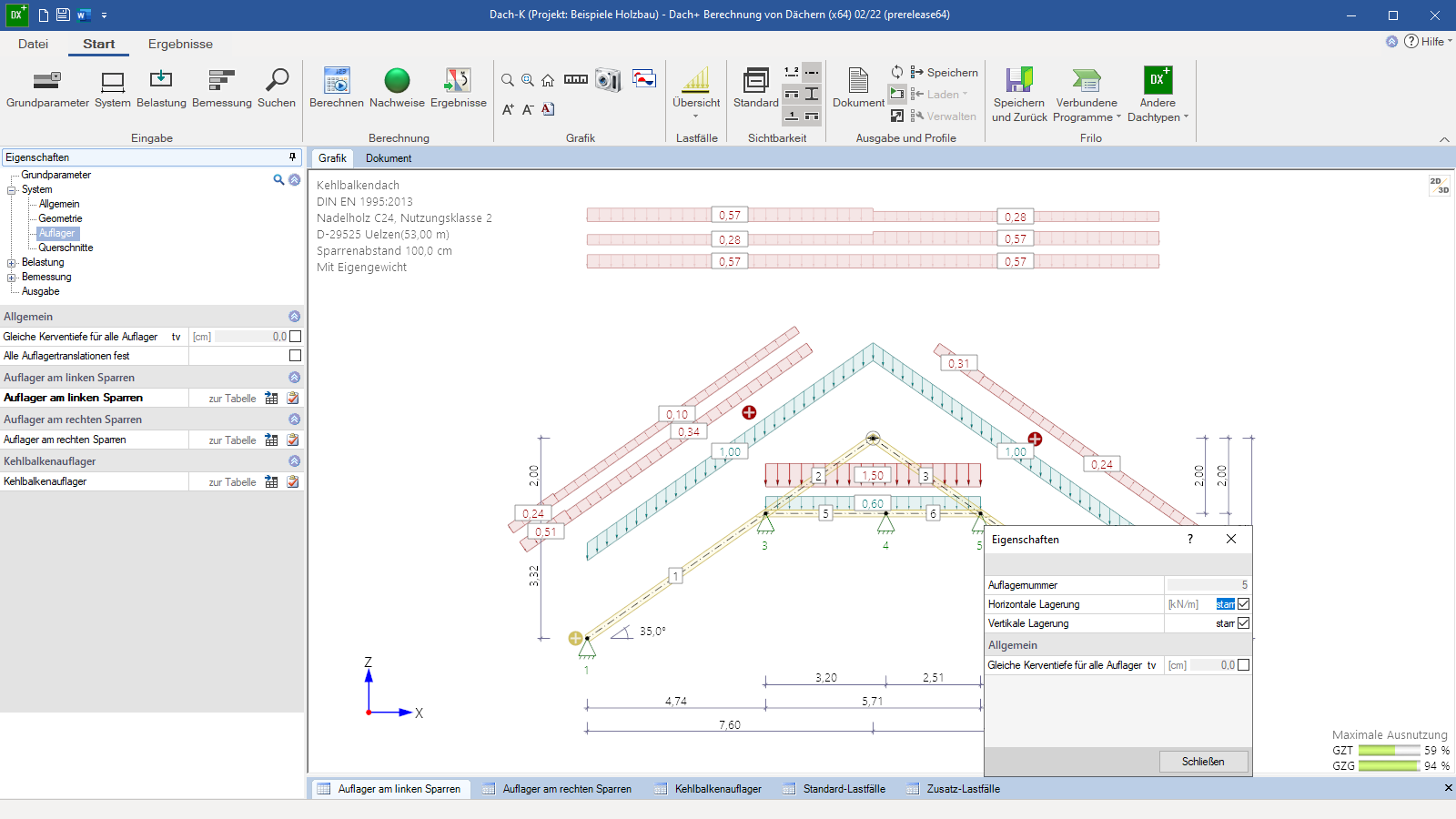Increase font size with A+ icon

[x=508, y=109]
